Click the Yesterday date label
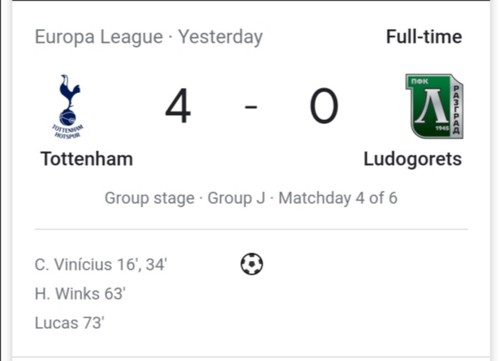 point(220,37)
